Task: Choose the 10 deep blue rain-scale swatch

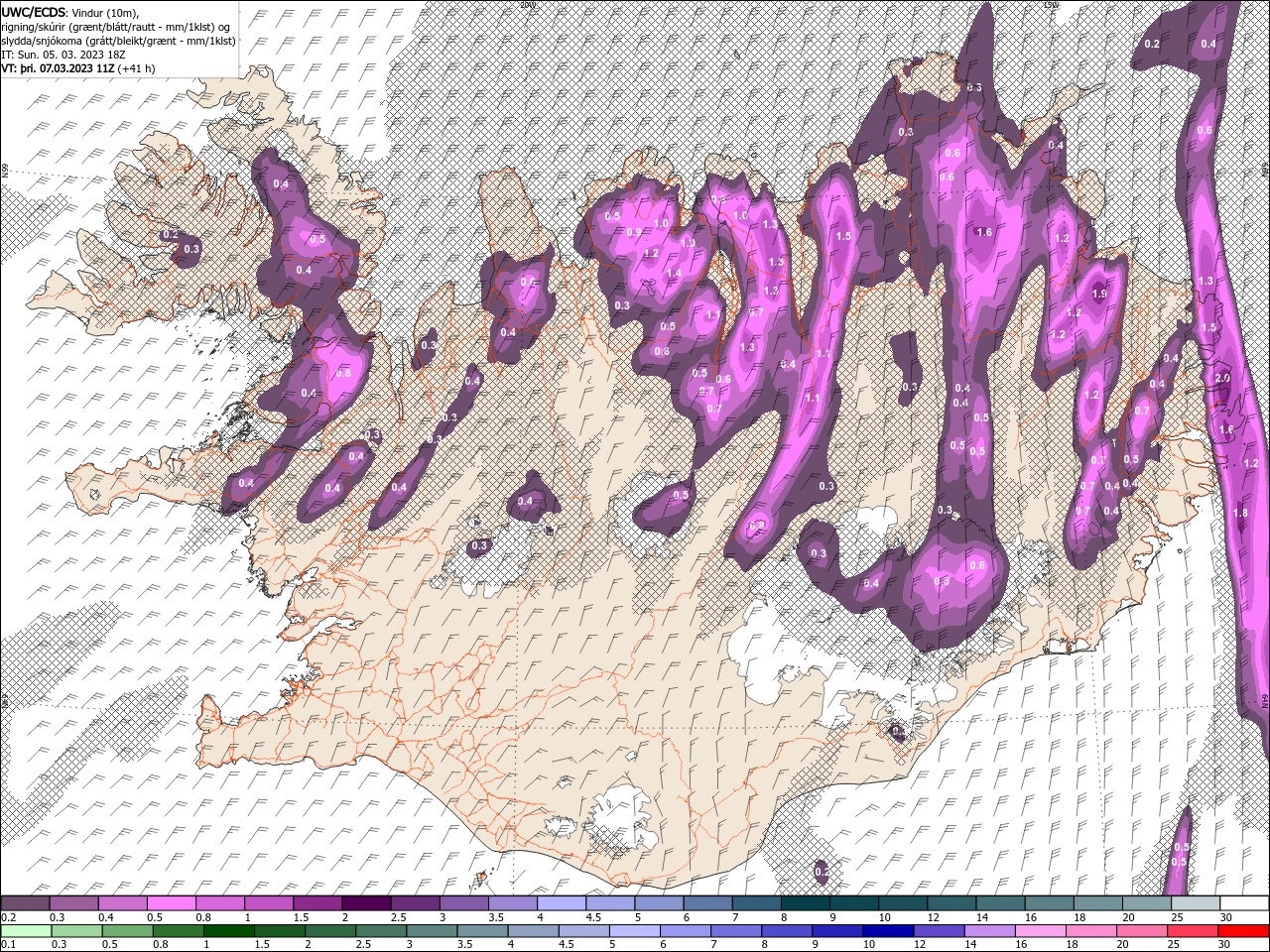Action: [x=887, y=931]
